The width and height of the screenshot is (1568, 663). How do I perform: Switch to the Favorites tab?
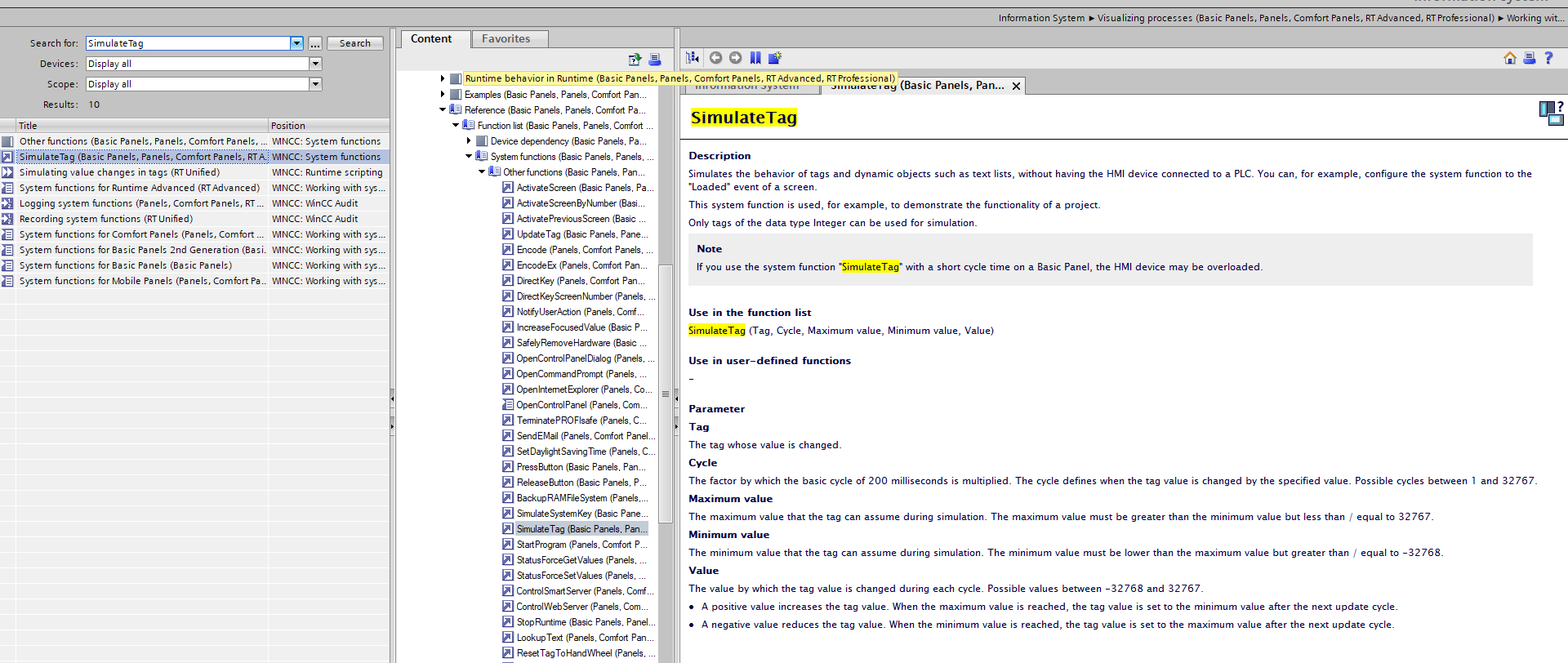coord(506,39)
